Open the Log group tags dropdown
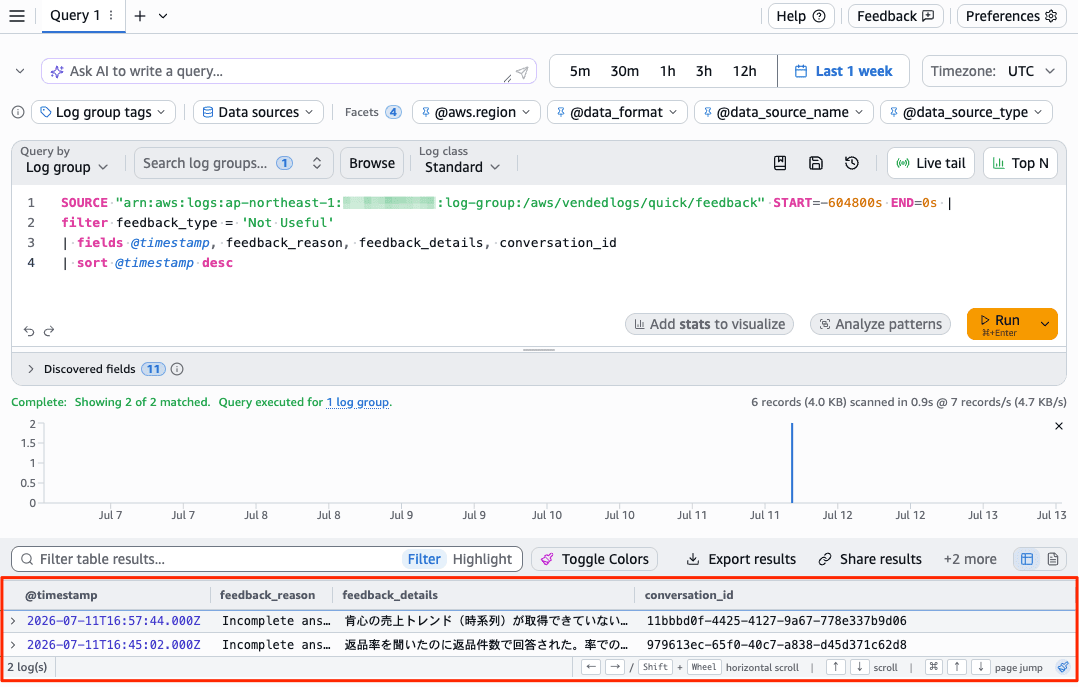The width and height of the screenshot is (1079, 687). pyautogui.click(x=103, y=112)
